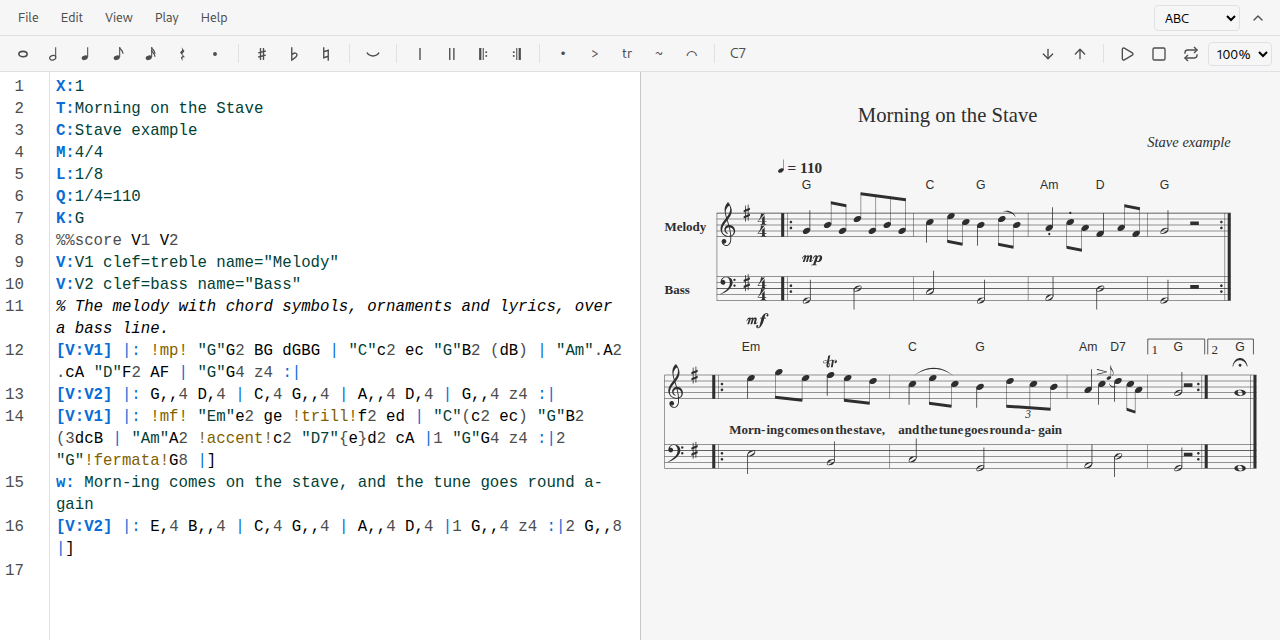1280x640 pixels.
Task: Click the tempo line "Q:1/4=110"
Action: 98,196
